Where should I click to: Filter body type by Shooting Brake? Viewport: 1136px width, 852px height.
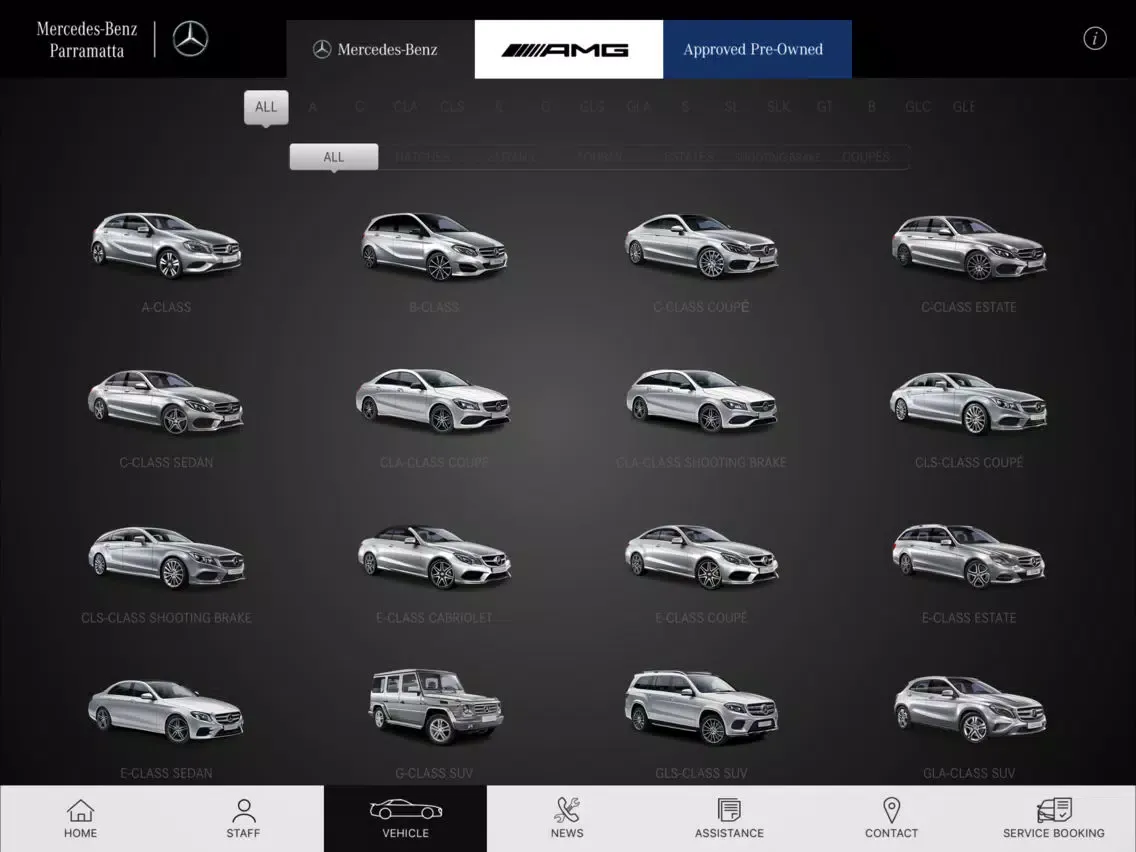coord(777,156)
